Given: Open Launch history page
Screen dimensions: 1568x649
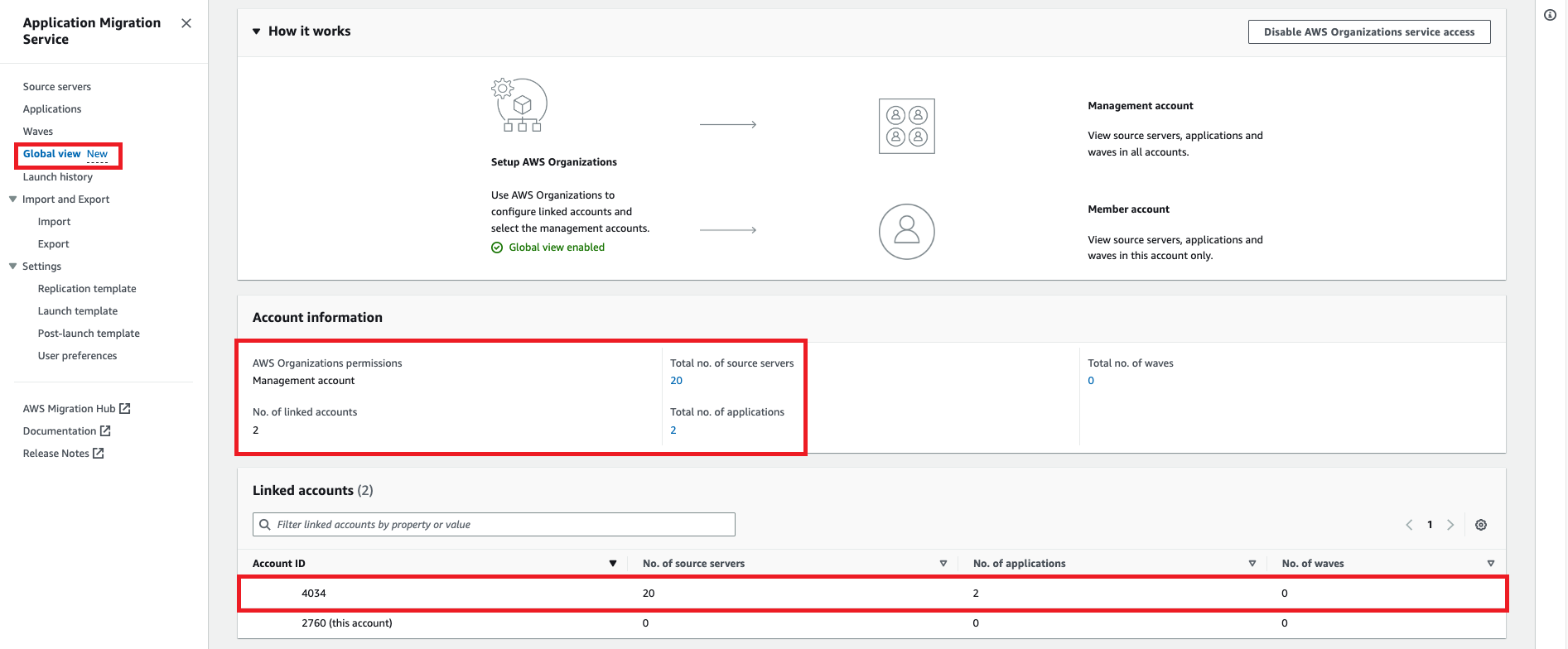Looking at the screenshot, I should coord(58,177).
